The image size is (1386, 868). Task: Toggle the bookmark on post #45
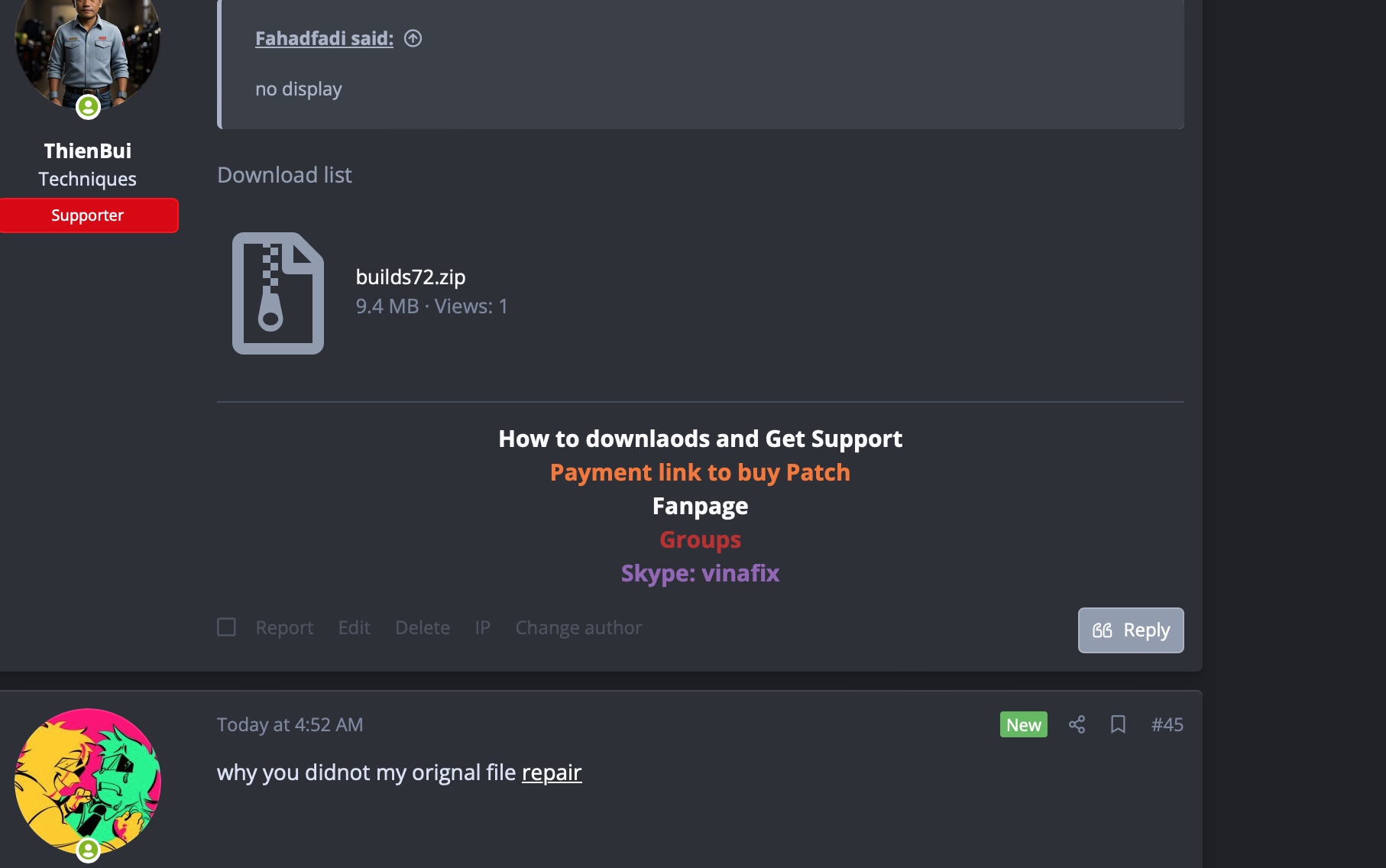[1118, 724]
